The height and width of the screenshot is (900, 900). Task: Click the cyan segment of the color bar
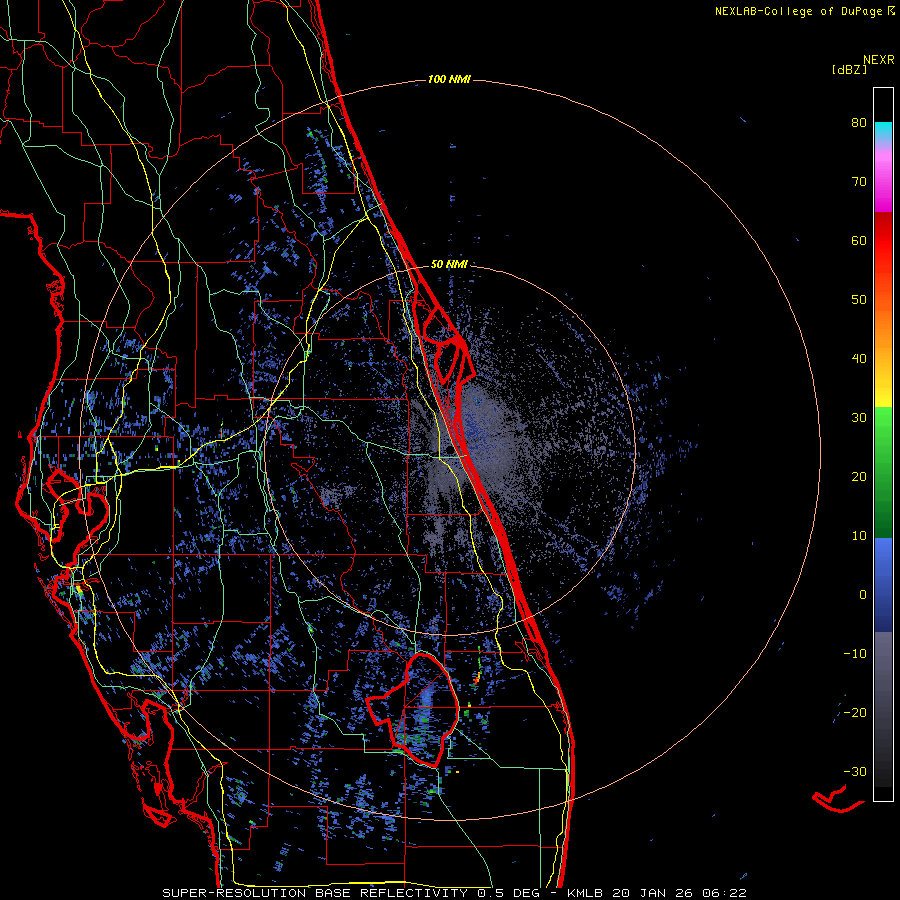coord(883,131)
